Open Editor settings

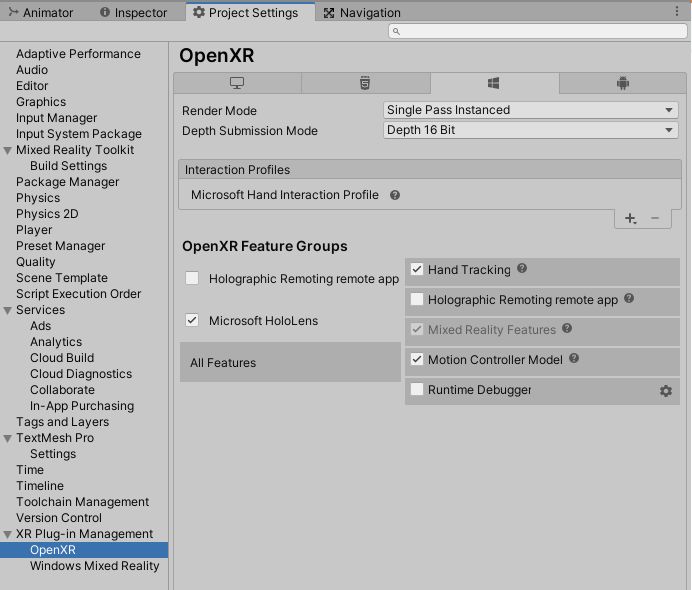click(32, 86)
